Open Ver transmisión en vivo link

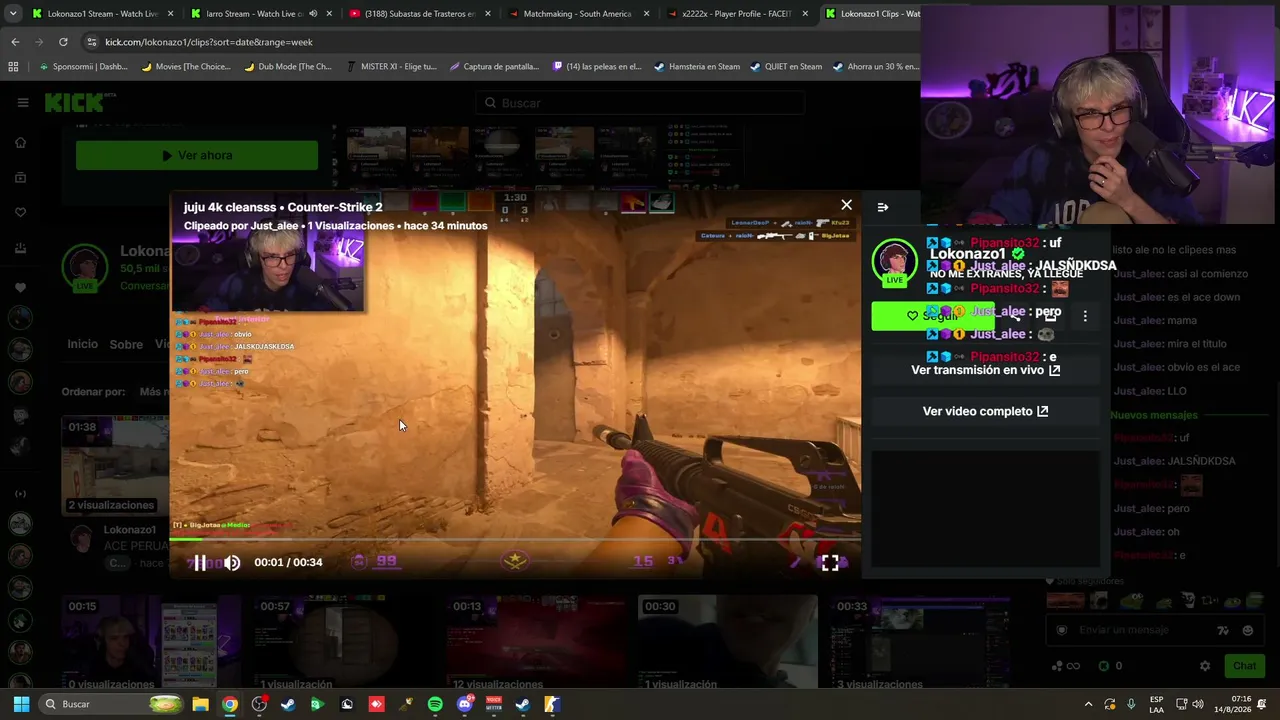(985, 370)
